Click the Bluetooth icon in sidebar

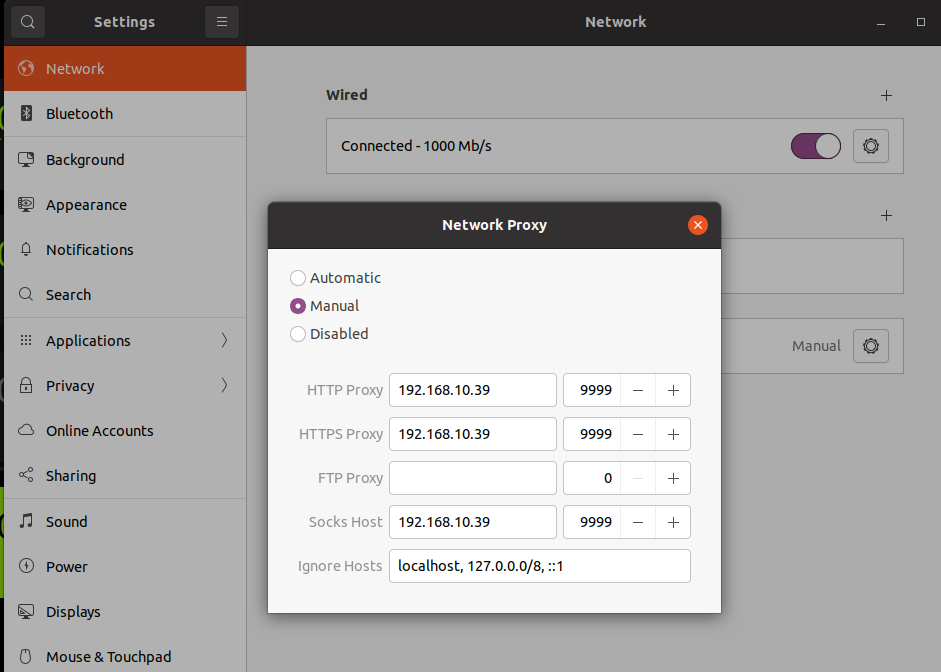point(26,113)
